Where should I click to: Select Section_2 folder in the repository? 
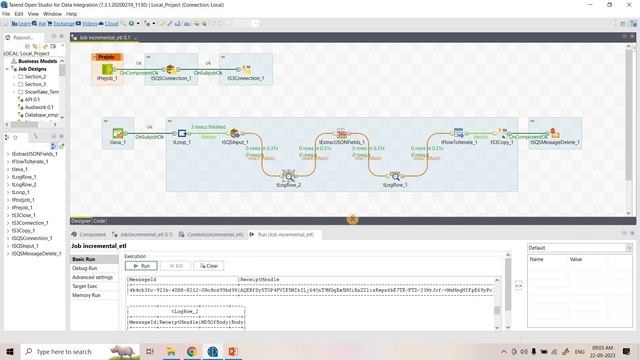pyautogui.click(x=35, y=76)
